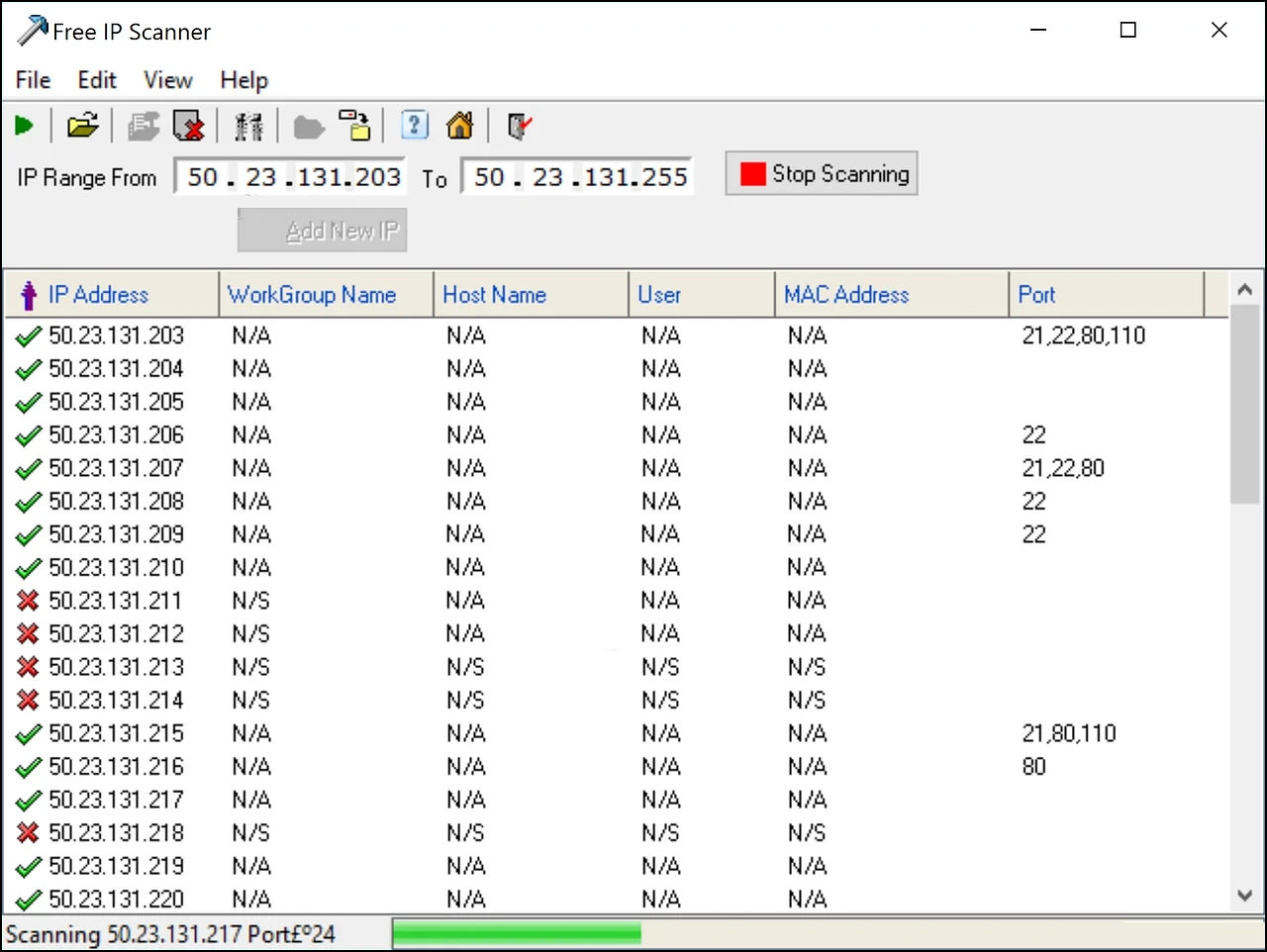Clear results using the red X document icon
This screenshot has width=1267, height=952.
click(190, 126)
